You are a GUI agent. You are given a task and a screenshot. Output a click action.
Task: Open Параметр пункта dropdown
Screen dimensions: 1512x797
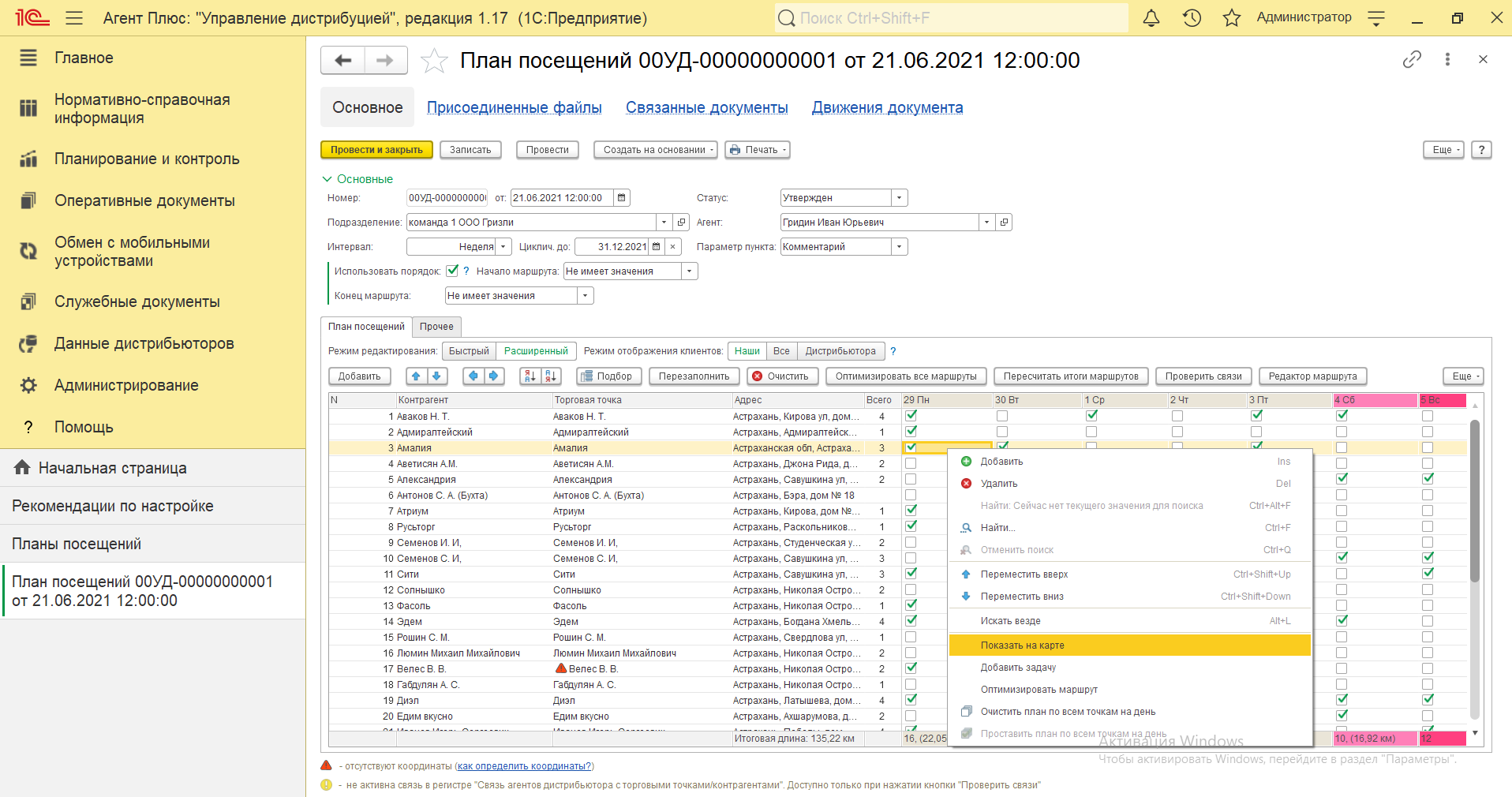pyautogui.click(x=900, y=247)
